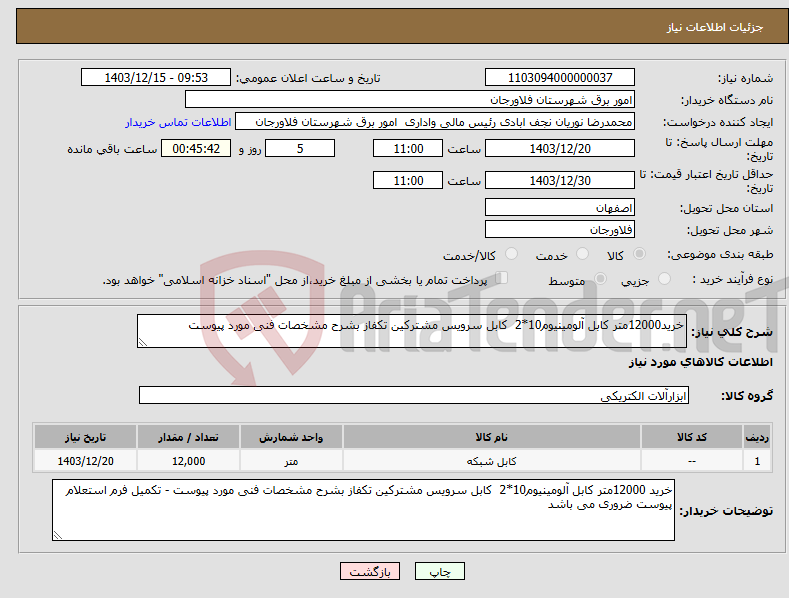
Task: Toggle the Islamic treasury bonds payment checkbox
Action: click(x=502, y=278)
